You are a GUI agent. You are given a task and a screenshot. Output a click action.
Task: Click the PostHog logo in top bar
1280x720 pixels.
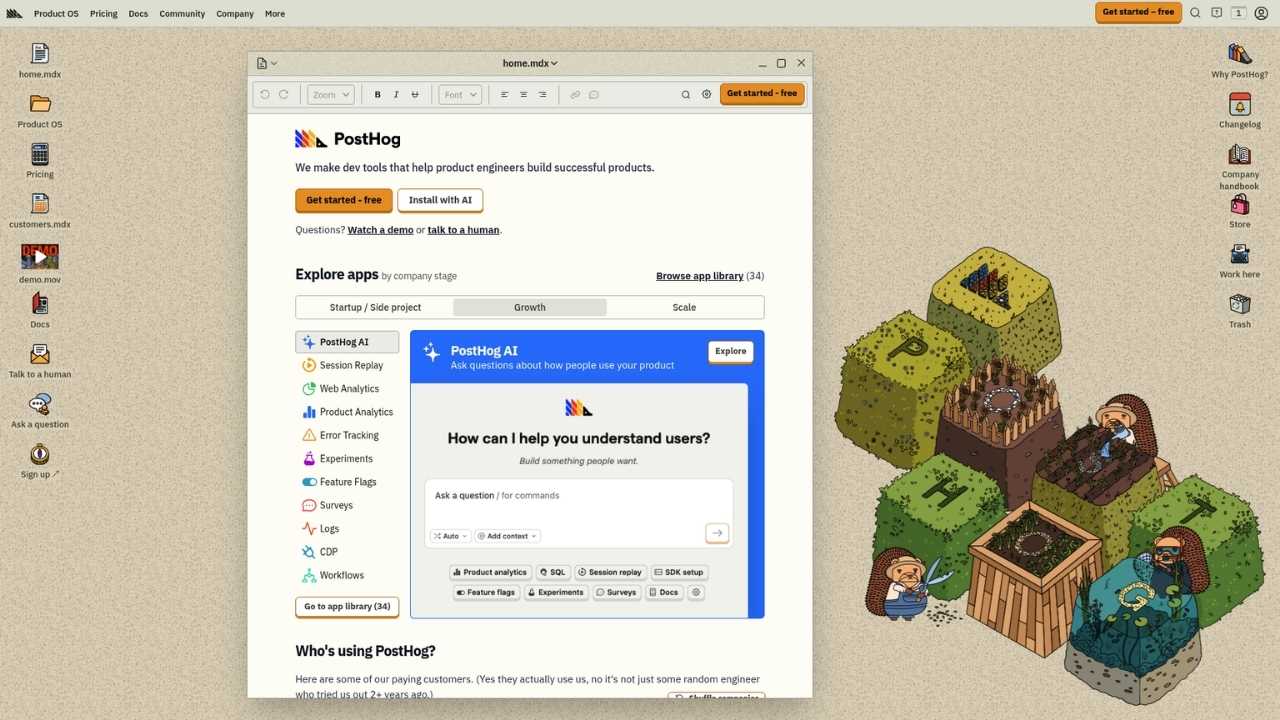pyautogui.click(x=14, y=13)
